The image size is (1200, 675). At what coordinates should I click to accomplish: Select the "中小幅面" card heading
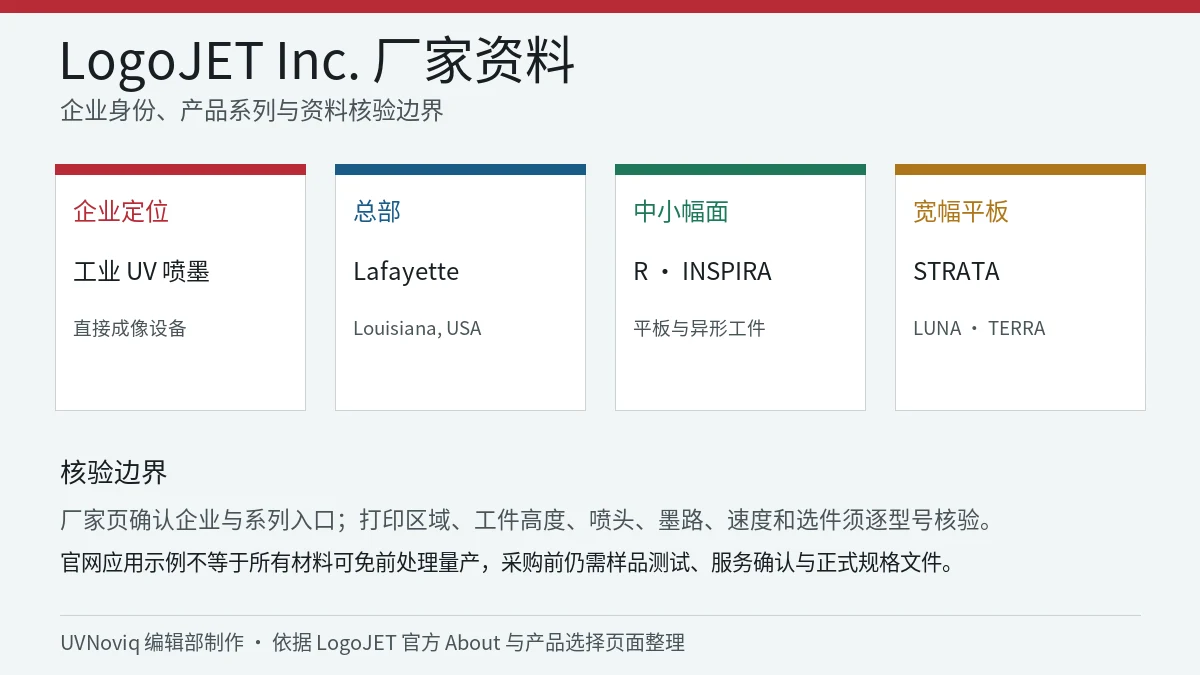point(681,211)
